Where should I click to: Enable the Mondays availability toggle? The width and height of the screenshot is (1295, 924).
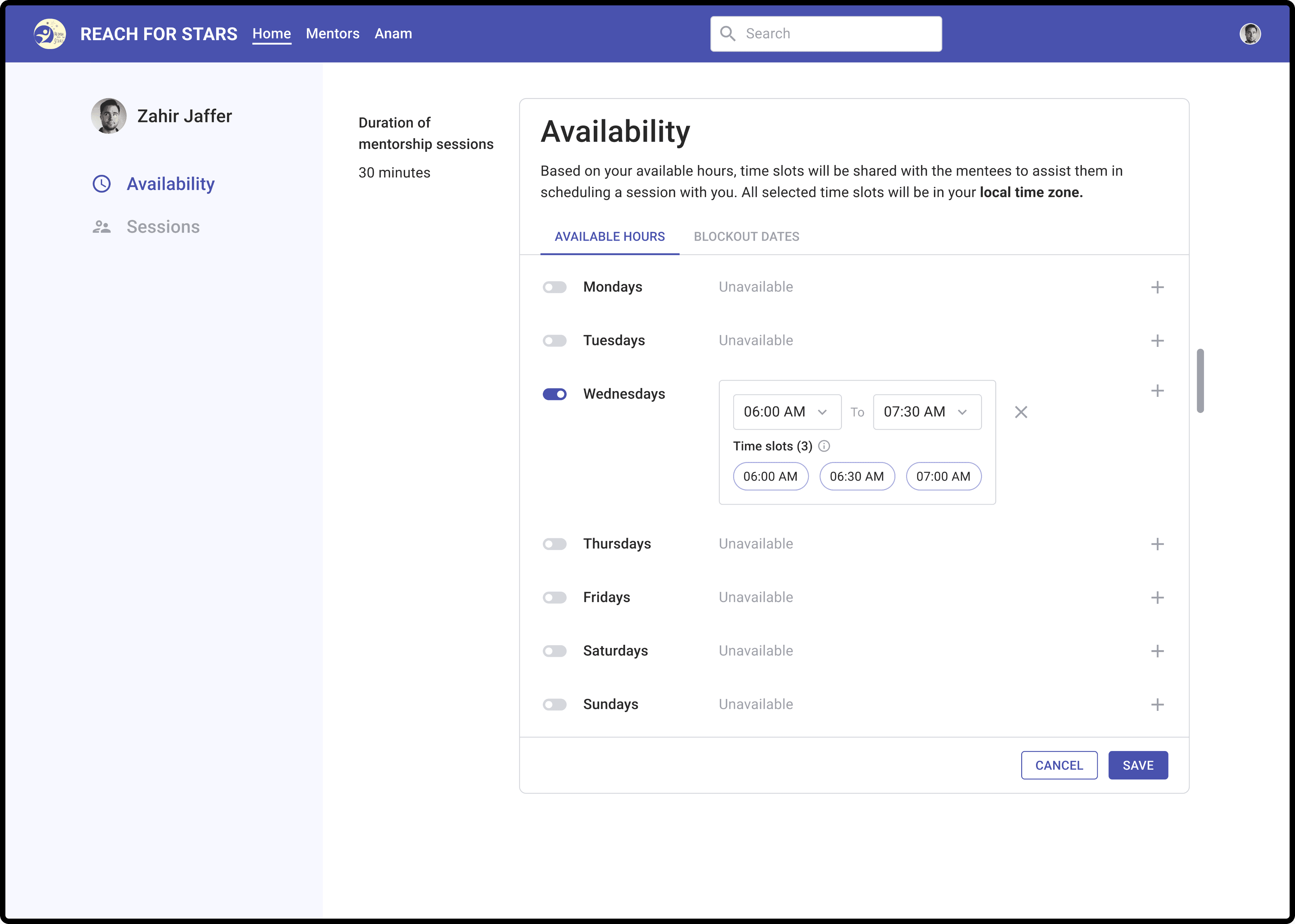pyautogui.click(x=555, y=287)
